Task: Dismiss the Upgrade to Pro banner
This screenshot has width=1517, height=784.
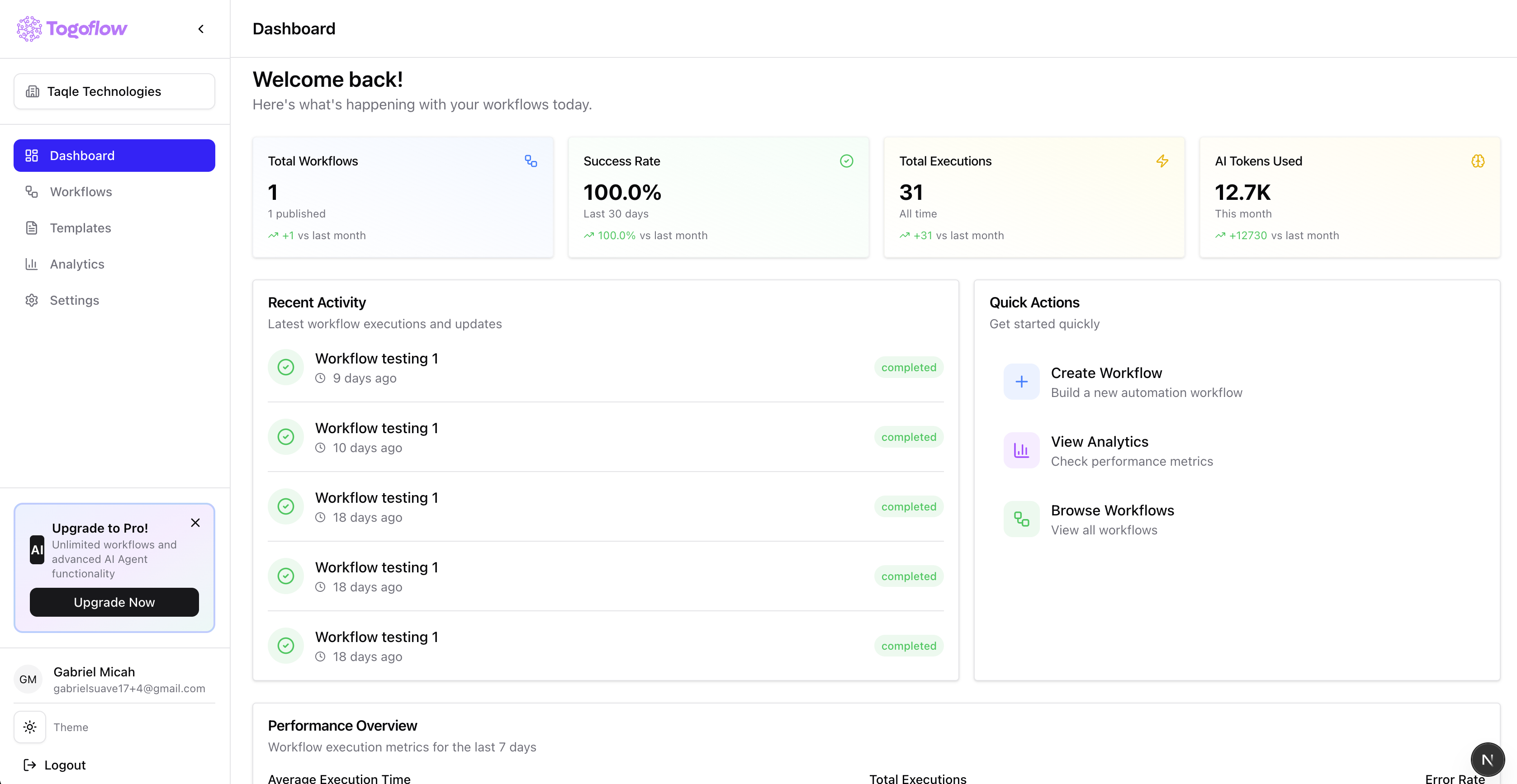Action: [195, 523]
